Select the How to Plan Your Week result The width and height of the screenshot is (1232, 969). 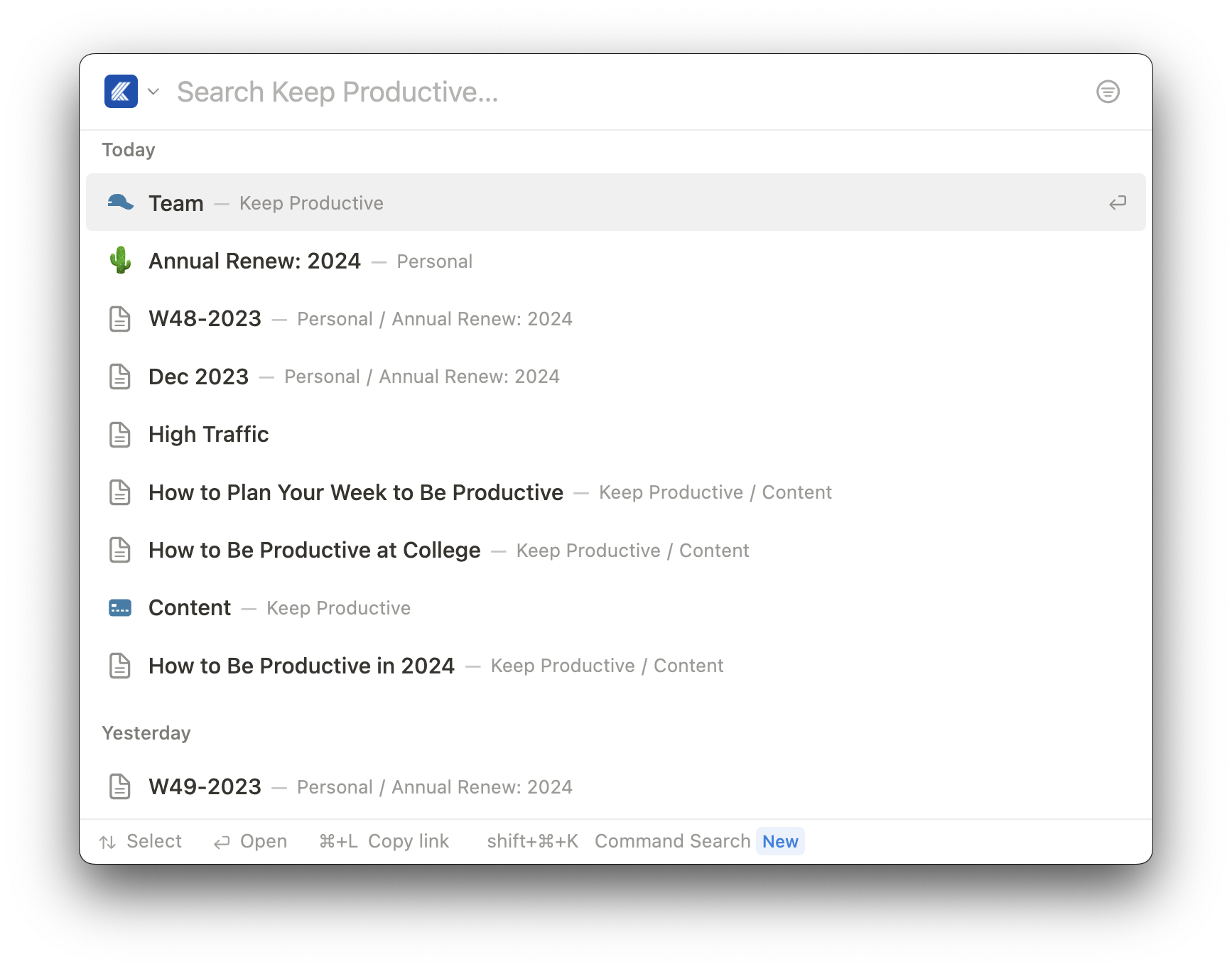355,492
